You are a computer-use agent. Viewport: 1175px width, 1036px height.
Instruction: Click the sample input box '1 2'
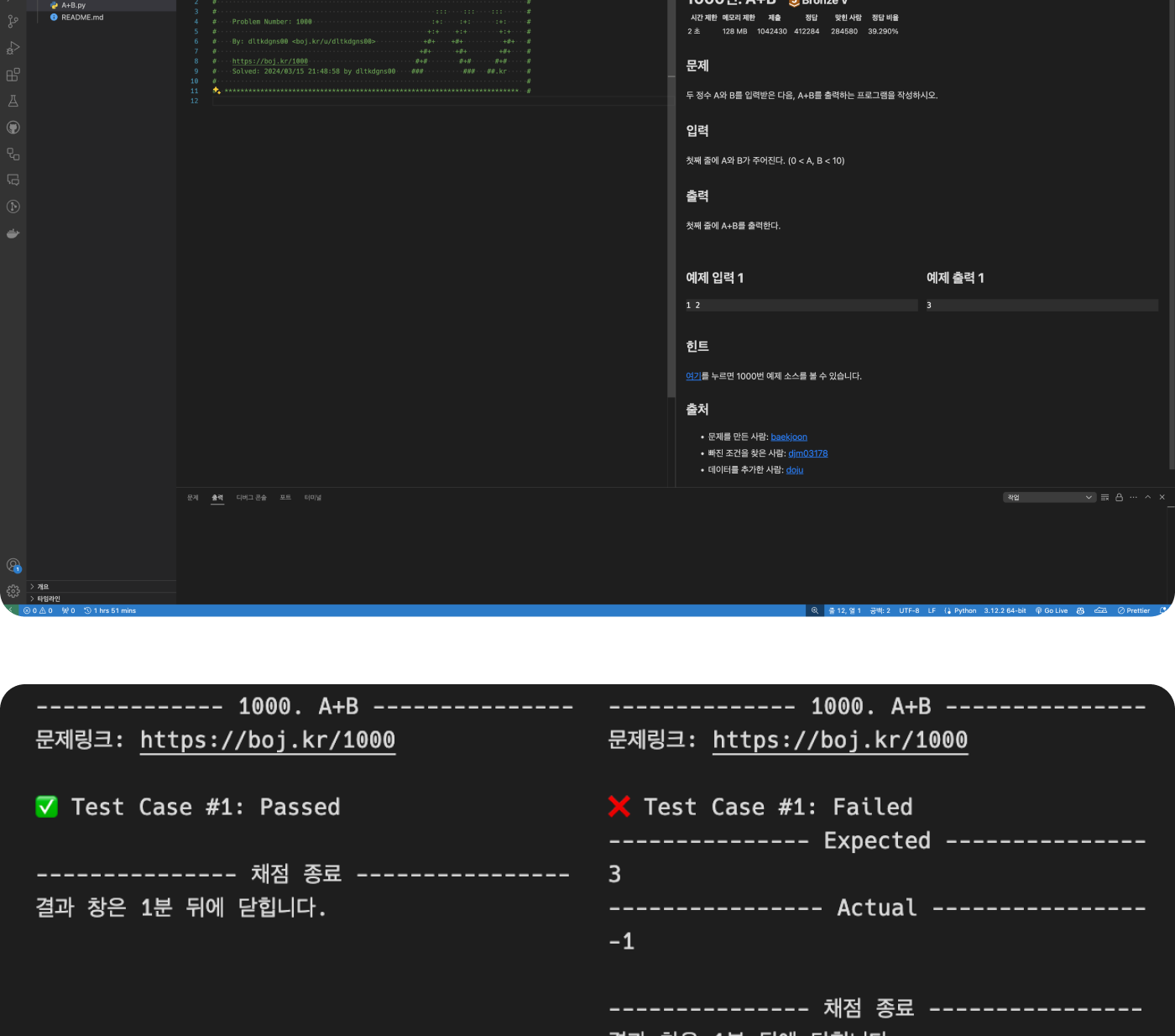point(802,306)
